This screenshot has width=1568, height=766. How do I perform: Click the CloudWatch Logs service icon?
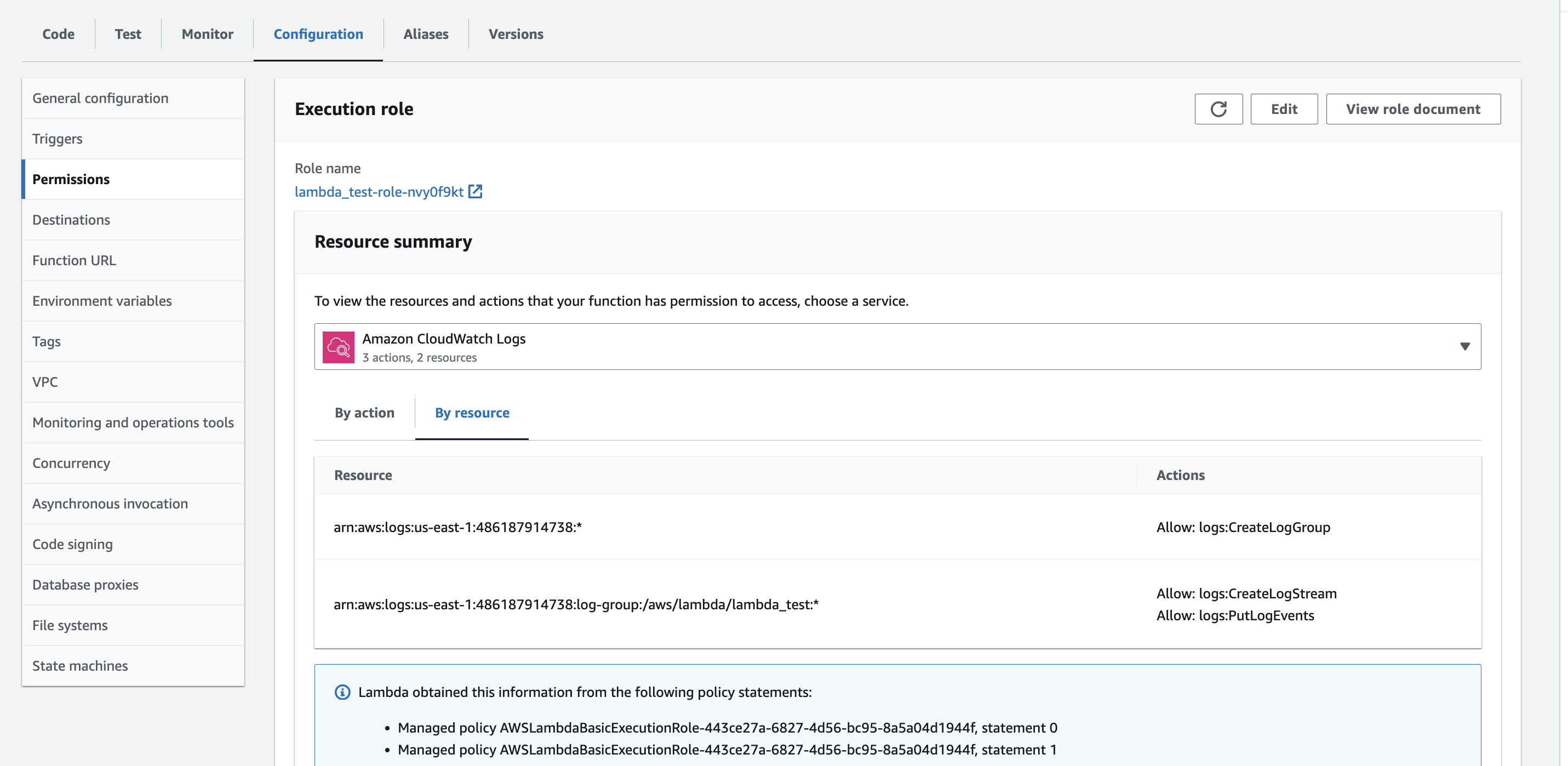[x=339, y=347]
